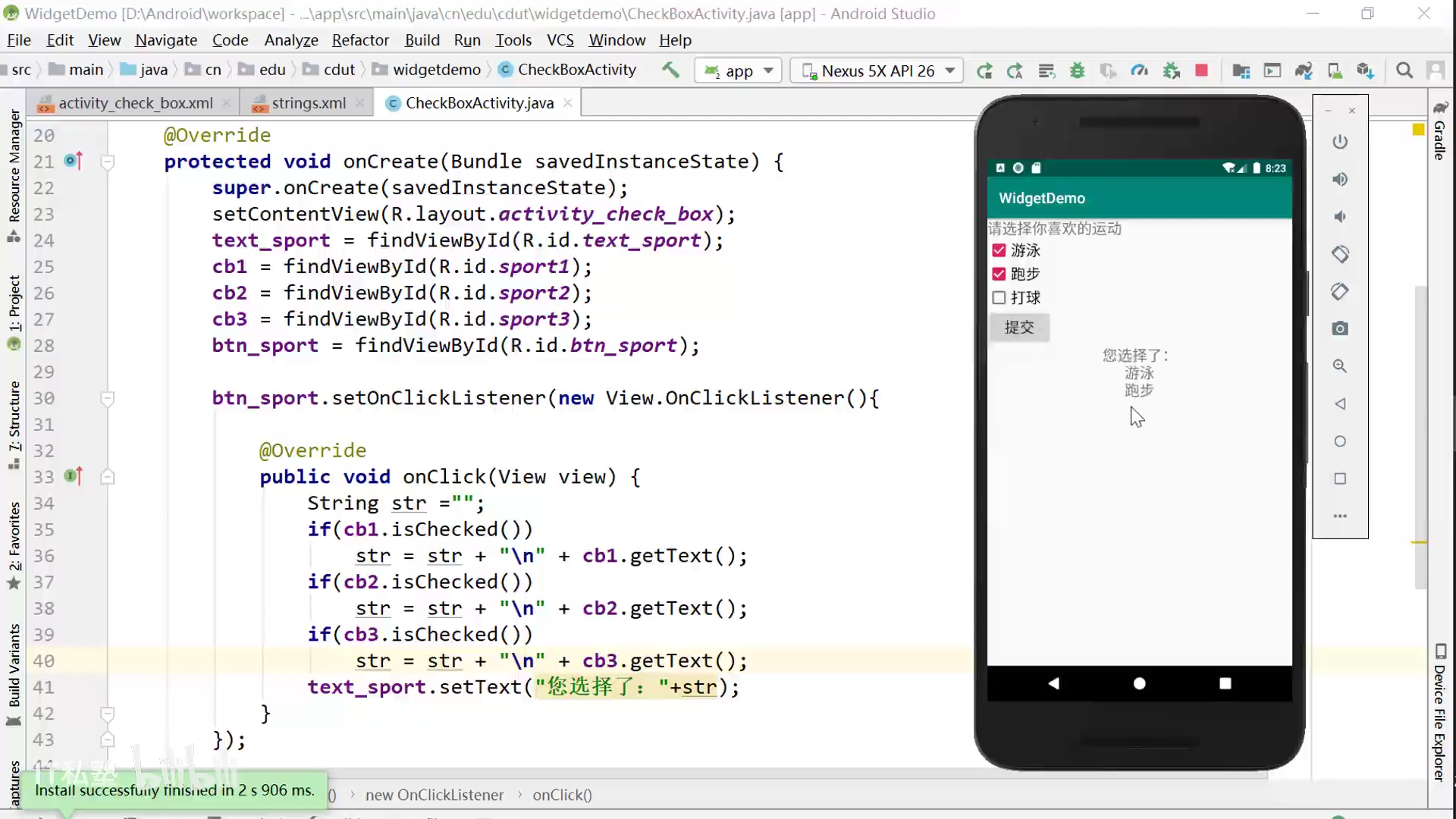Uncheck the 游泳 checkbox
The image size is (1456, 819).
999,250
